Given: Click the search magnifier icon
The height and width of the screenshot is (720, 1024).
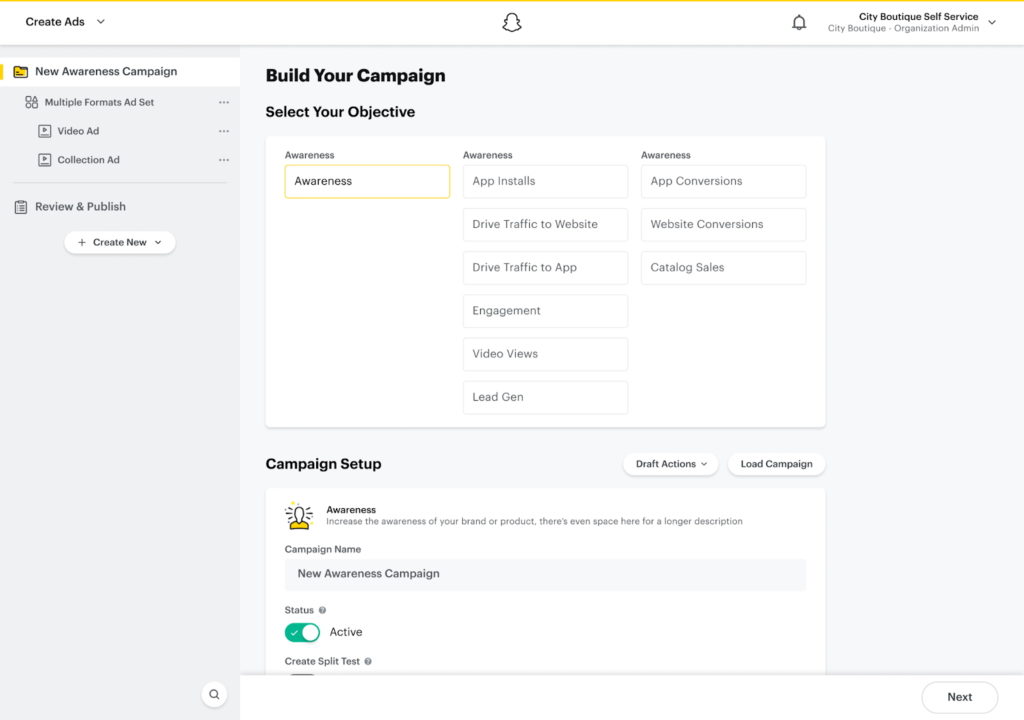Looking at the screenshot, I should point(214,694).
